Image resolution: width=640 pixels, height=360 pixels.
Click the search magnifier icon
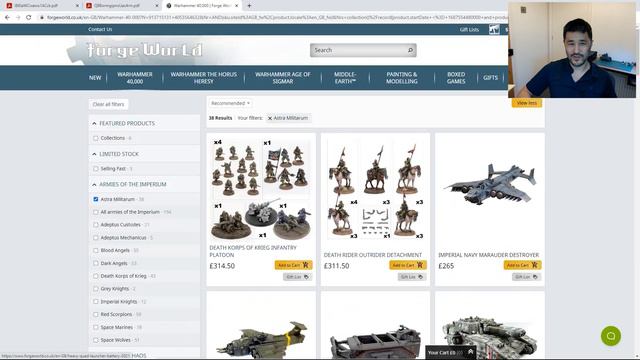(410, 50)
